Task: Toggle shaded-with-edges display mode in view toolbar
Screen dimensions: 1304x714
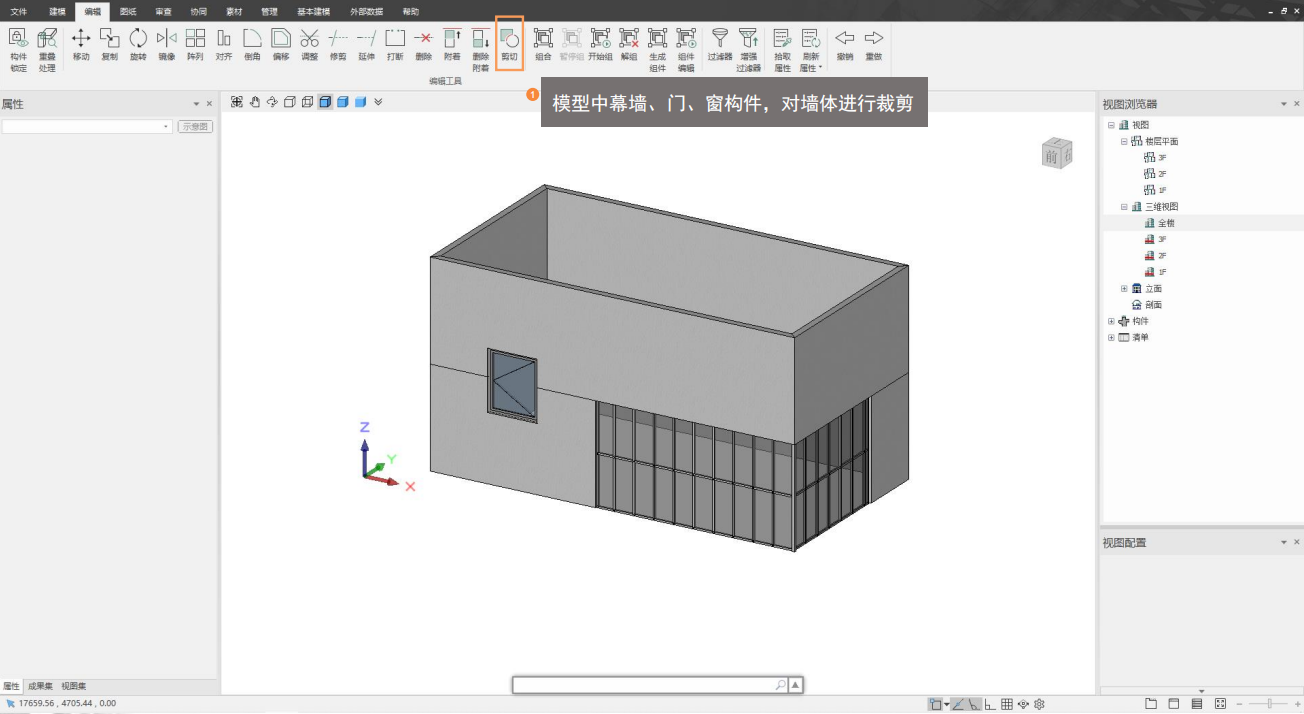Action: point(326,102)
